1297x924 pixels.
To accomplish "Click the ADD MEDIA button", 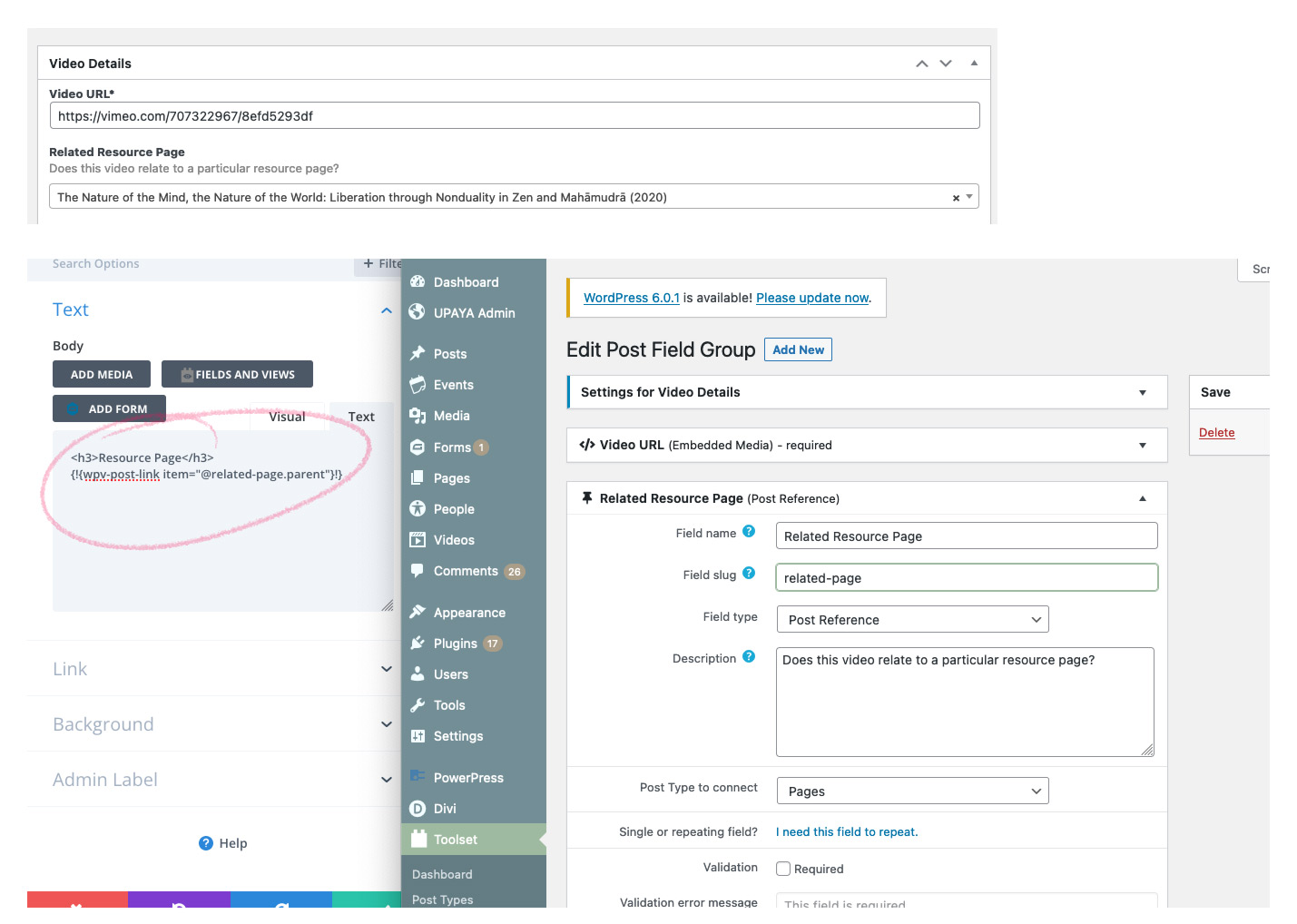I will [x=102, y=374].
